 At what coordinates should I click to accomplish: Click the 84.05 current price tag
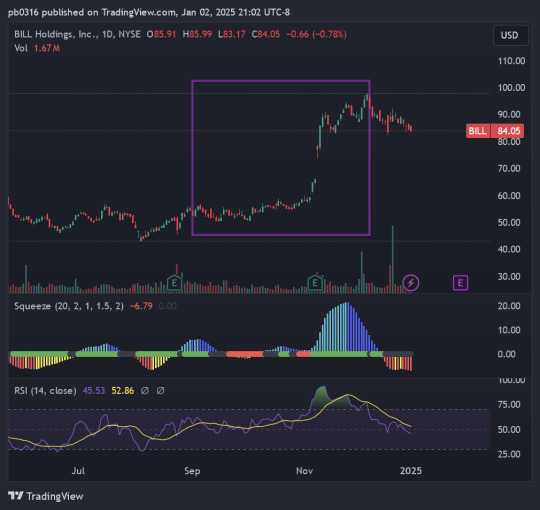coord(508,131)
